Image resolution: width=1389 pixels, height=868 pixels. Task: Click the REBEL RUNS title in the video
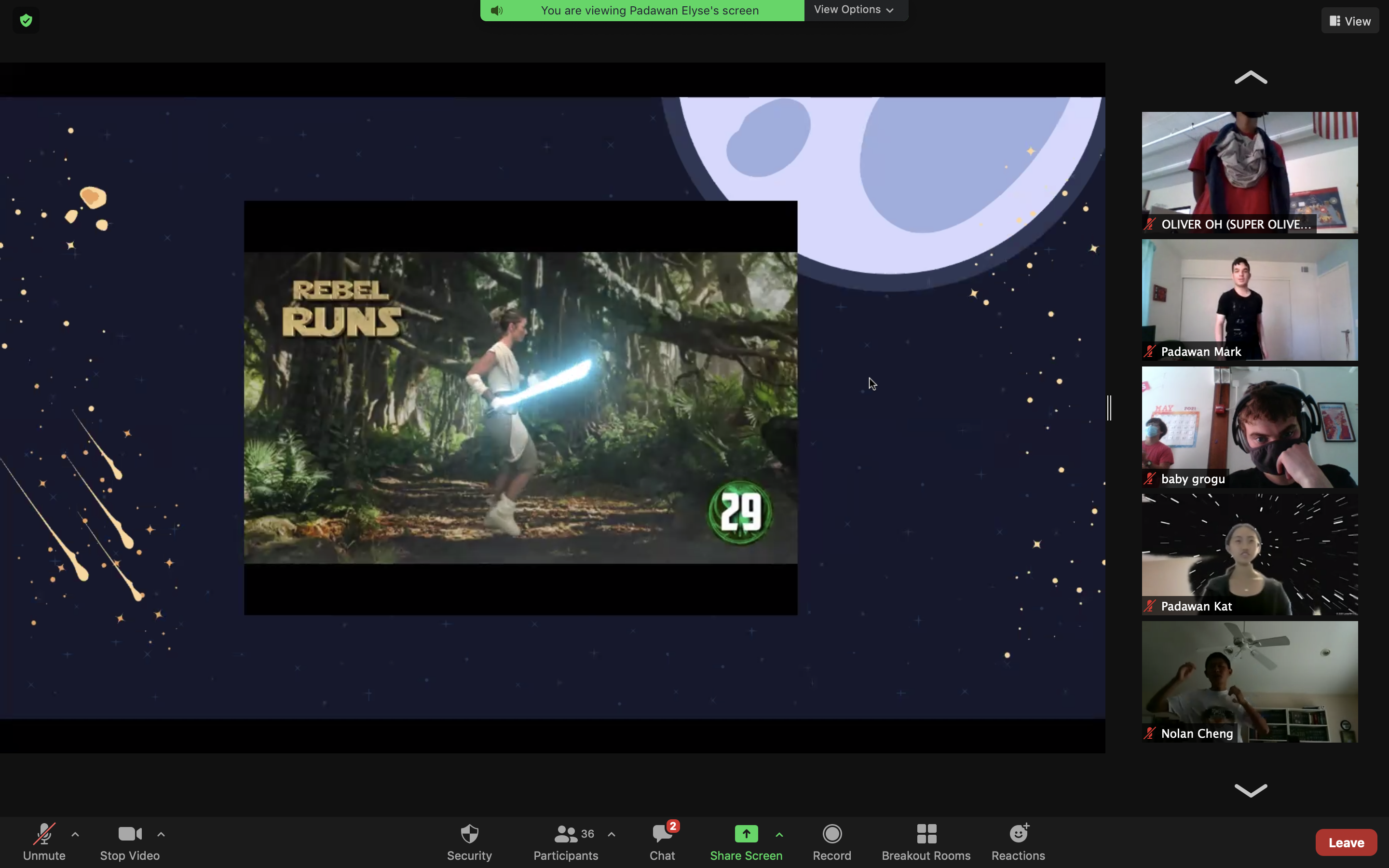pyautogui.click(x=341, y=308)
